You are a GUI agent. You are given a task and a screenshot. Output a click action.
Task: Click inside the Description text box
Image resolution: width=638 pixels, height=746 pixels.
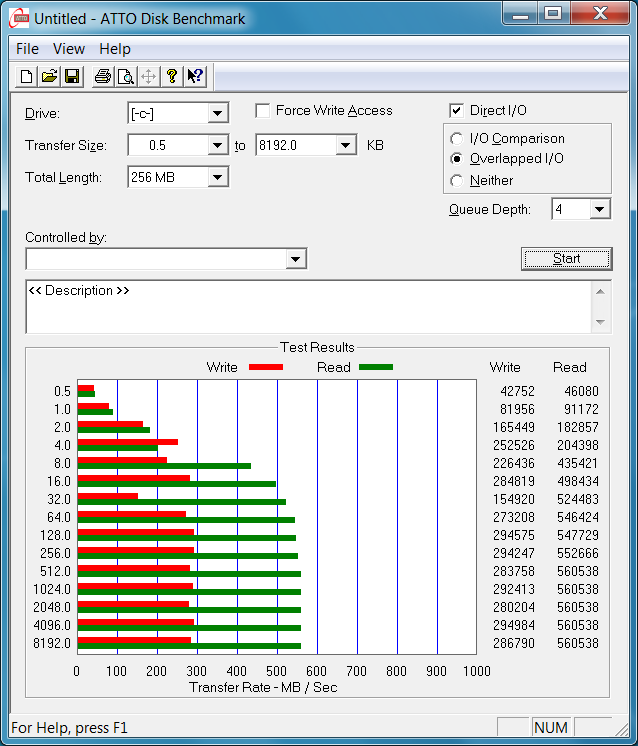coord(308,307)
